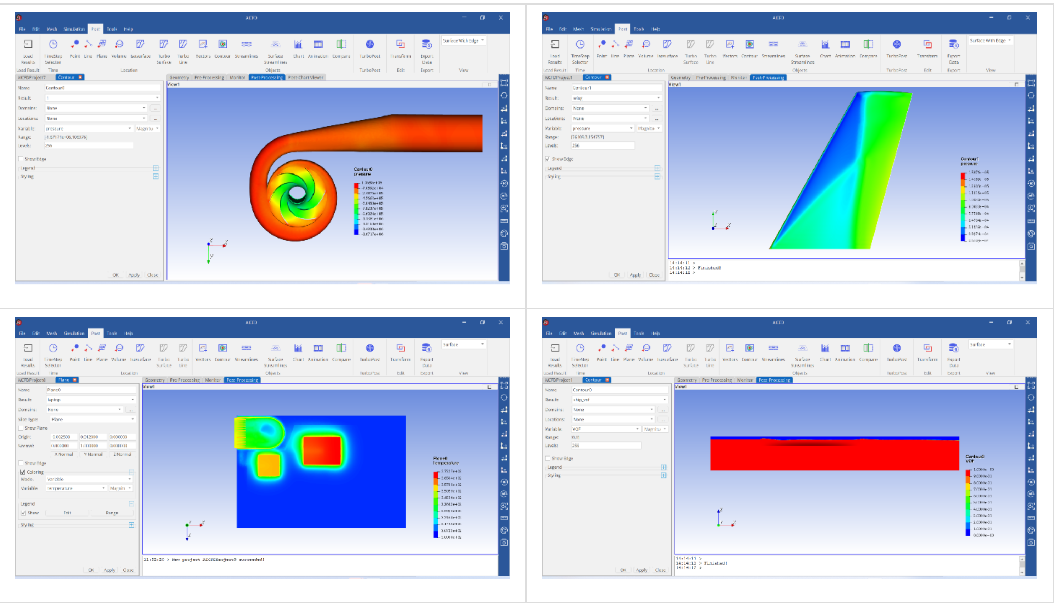Image resolution: width=1055 pixels, height=604 pixels.
Task: Open Variable pressure dropdown in top-left window
Action: pyautogui.click(x=89, y=128)
